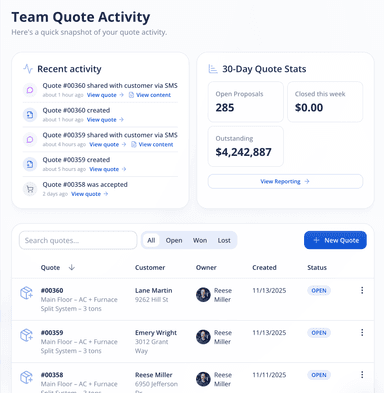Open View quote link for #00359 created
Image resolution: width=384 pixels, height=393 pixels.
pos(108,169)
